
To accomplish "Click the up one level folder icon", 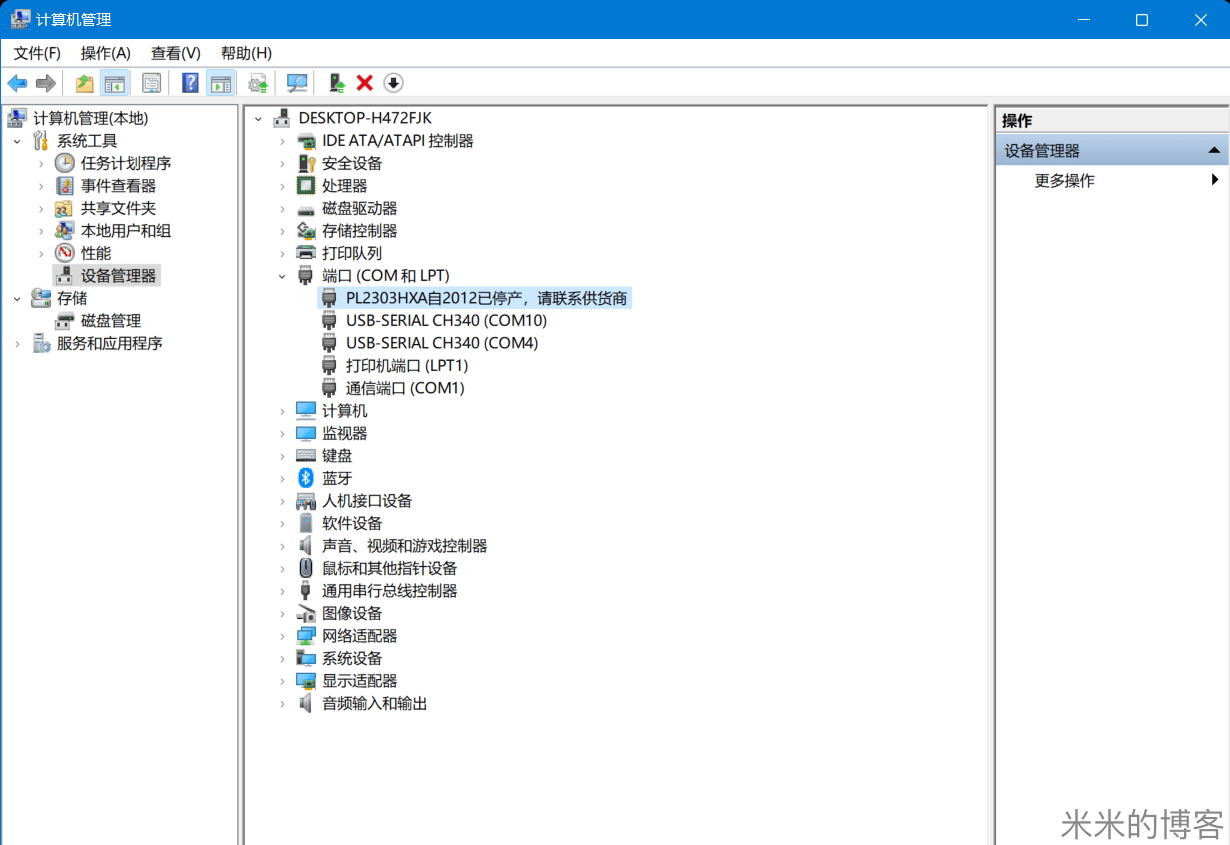I will point(84,83).
